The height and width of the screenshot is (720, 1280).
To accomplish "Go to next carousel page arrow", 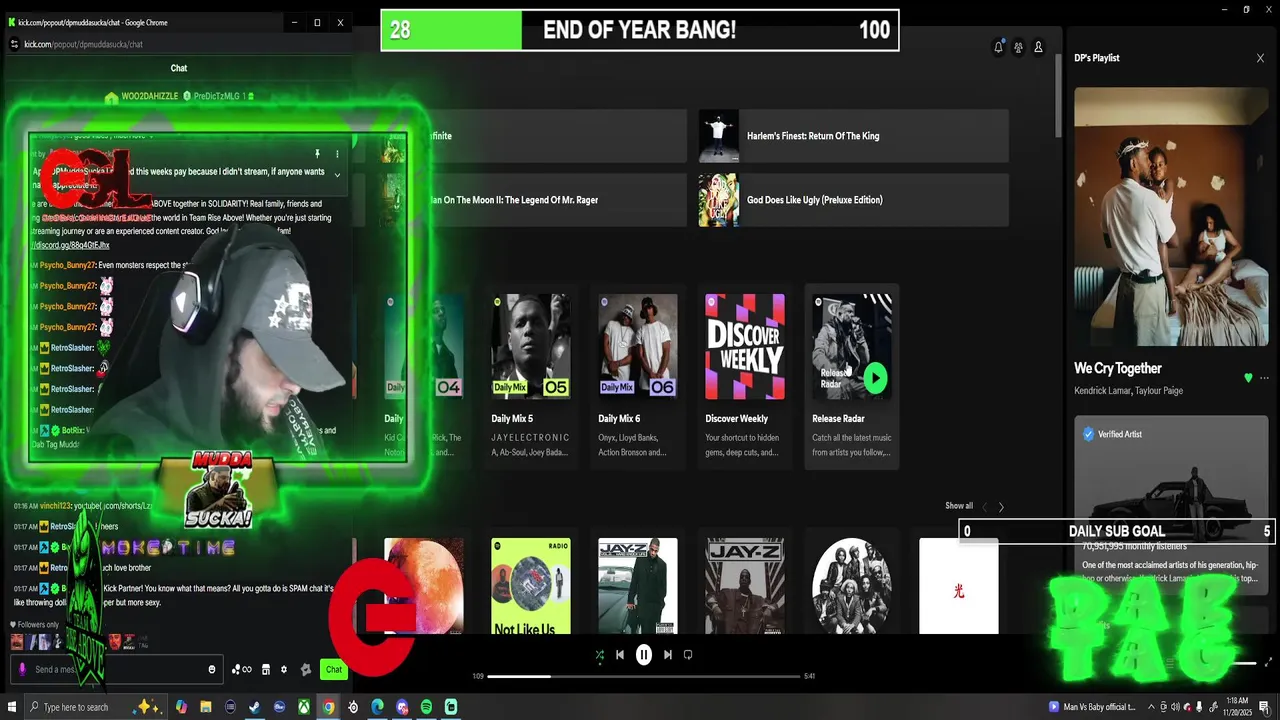I will [x=1001, y=507].
